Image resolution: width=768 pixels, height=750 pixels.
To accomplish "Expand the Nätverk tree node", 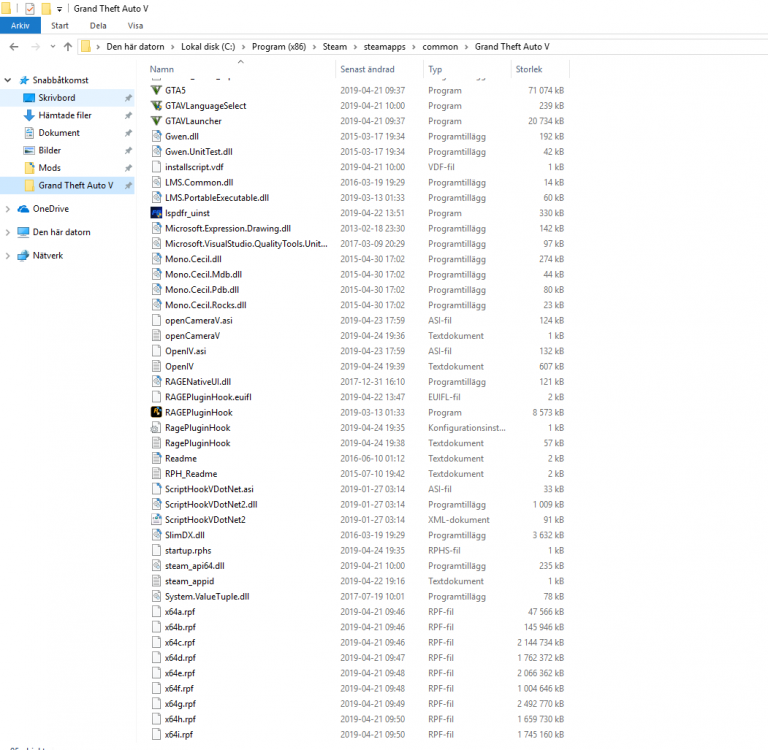I will coord(8,255).
